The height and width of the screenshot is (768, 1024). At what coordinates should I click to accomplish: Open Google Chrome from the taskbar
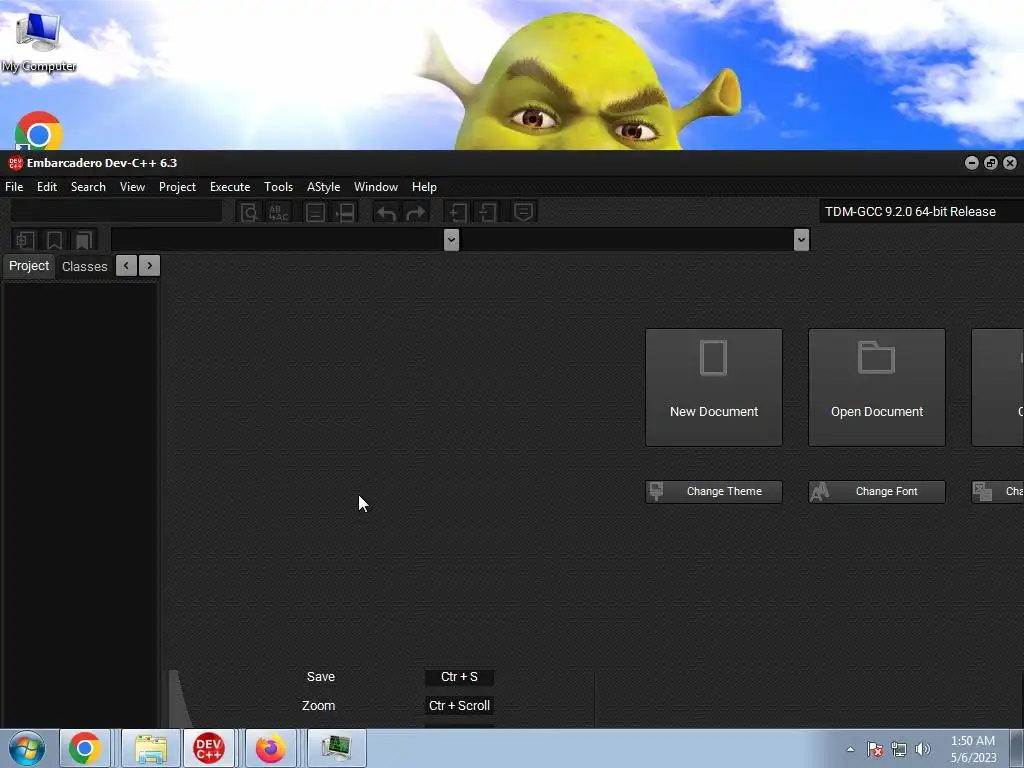pyautogui.click(x=84, y=748)
